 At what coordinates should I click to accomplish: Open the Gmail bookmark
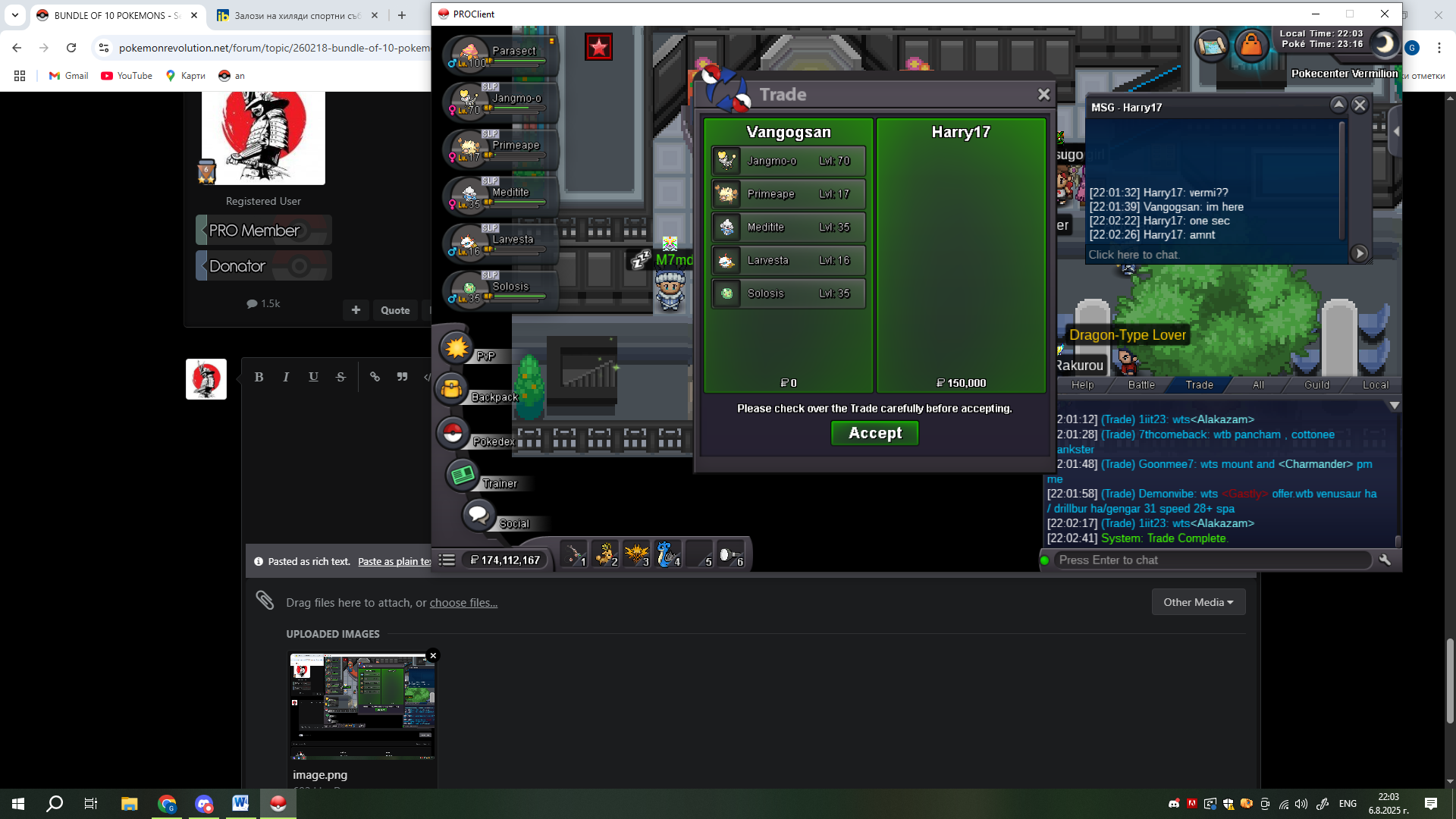coord(68,76)
